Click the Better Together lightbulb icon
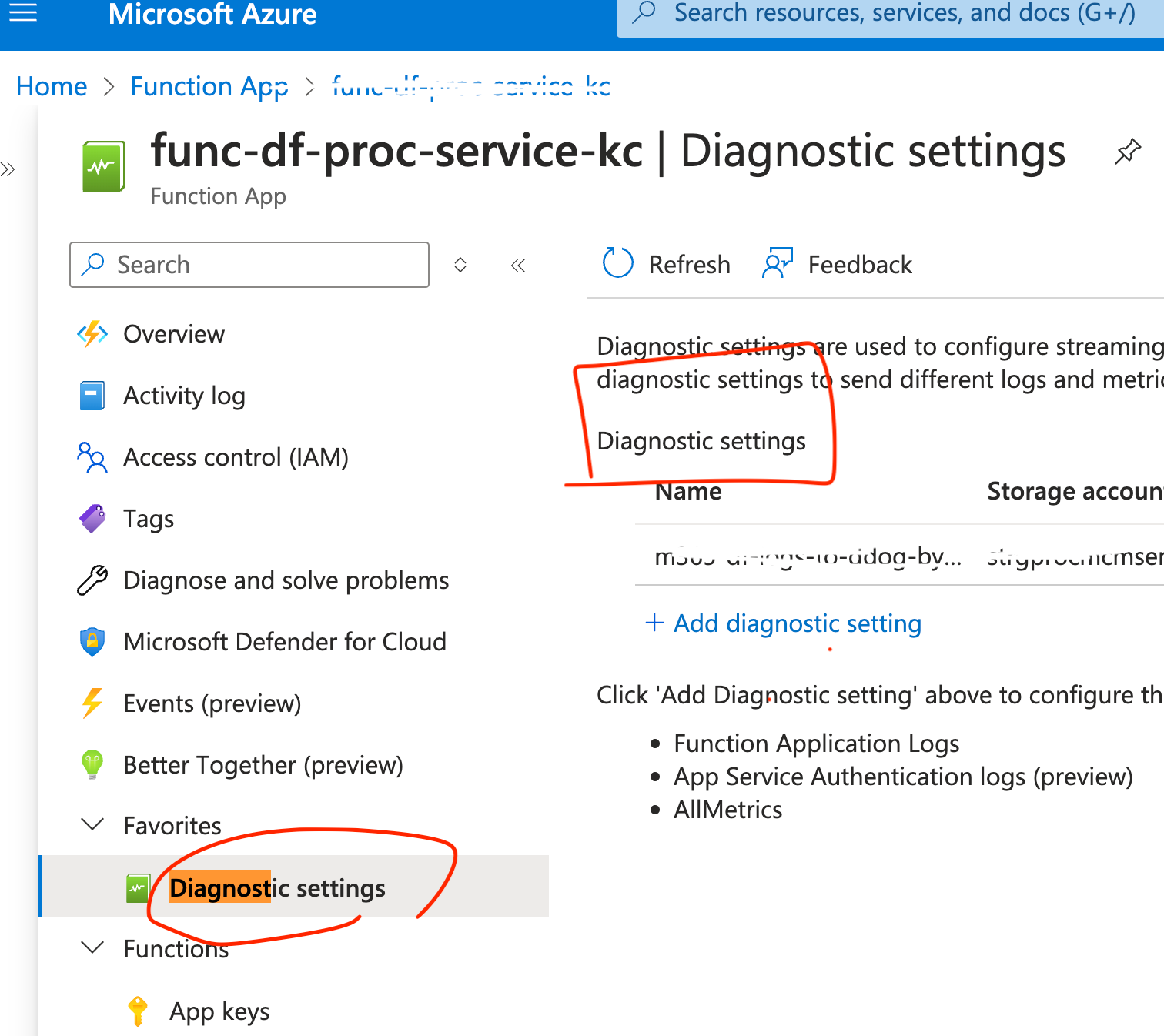1164x1036 pixels. (x=92, y=765)
